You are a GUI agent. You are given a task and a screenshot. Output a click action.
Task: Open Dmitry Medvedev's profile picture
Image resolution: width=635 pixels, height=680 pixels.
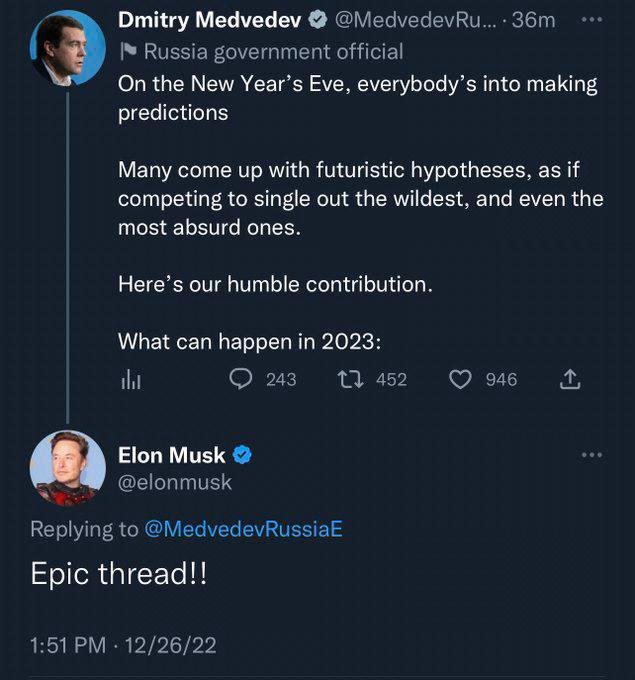(x=67, y=48)
